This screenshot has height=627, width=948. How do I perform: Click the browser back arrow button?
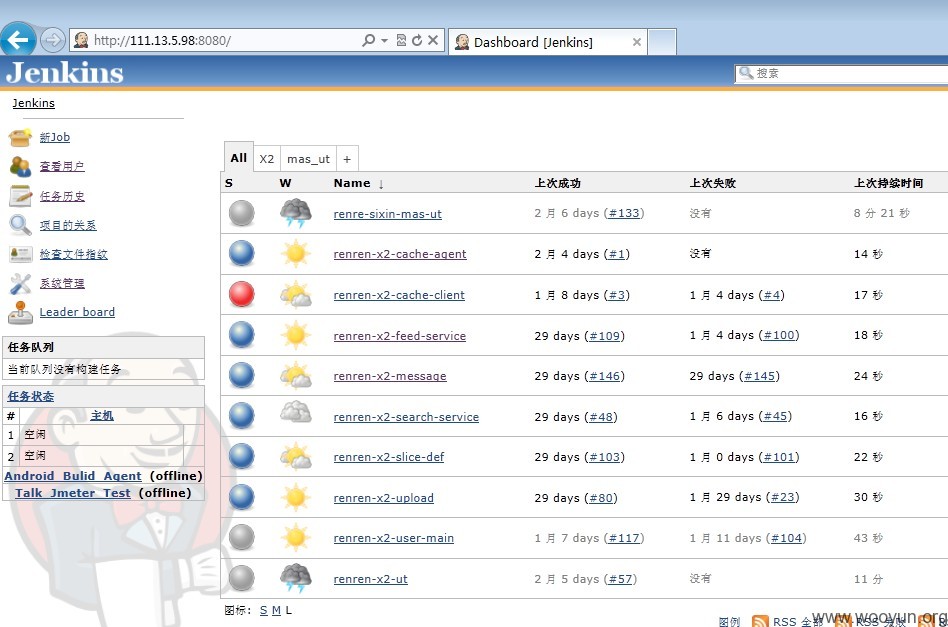pyautogui.click(x=18, y=41)
